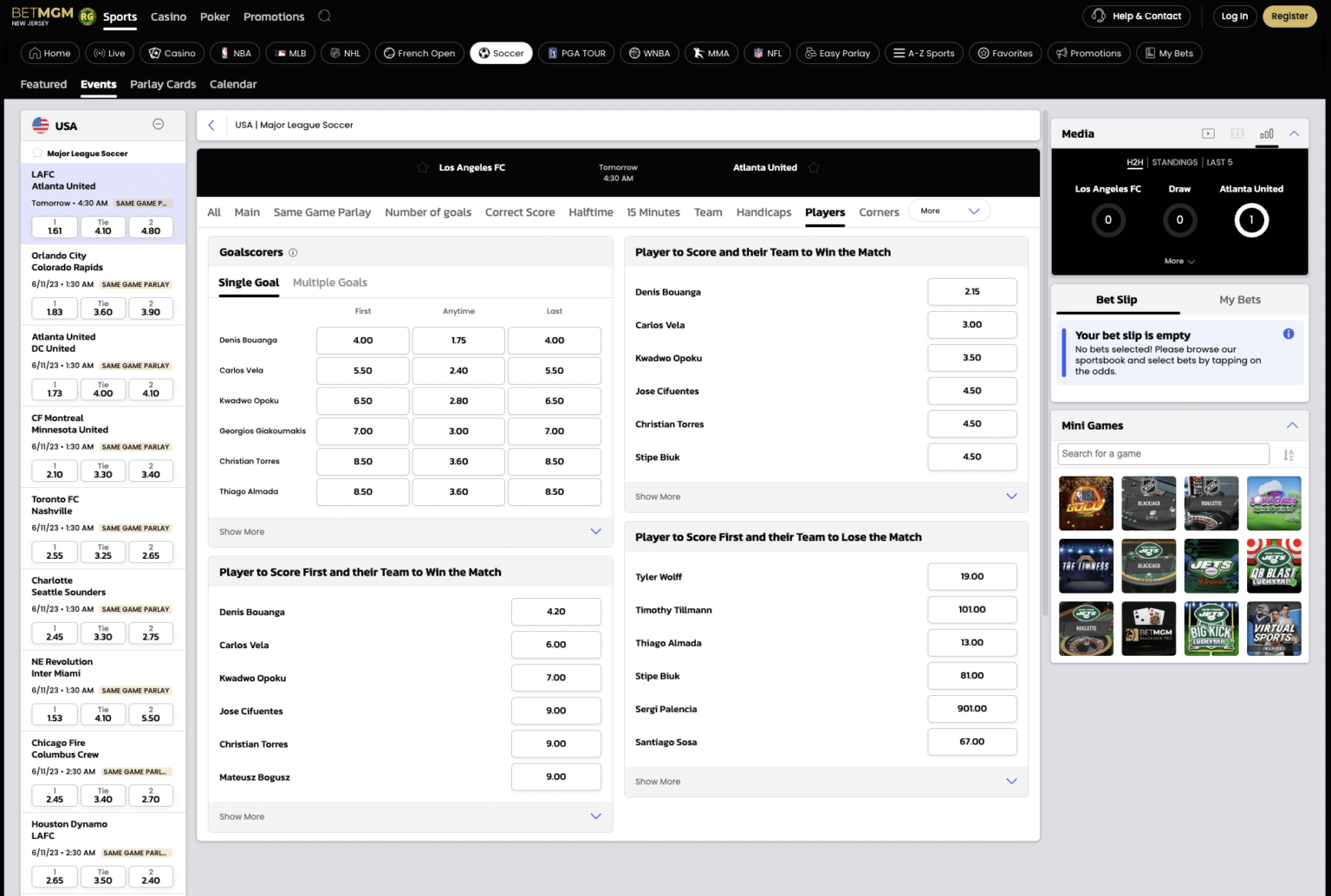Toggle the Major League Soccer favorite star
Screen dimensions: 1331x896
[x=37, y=153]
